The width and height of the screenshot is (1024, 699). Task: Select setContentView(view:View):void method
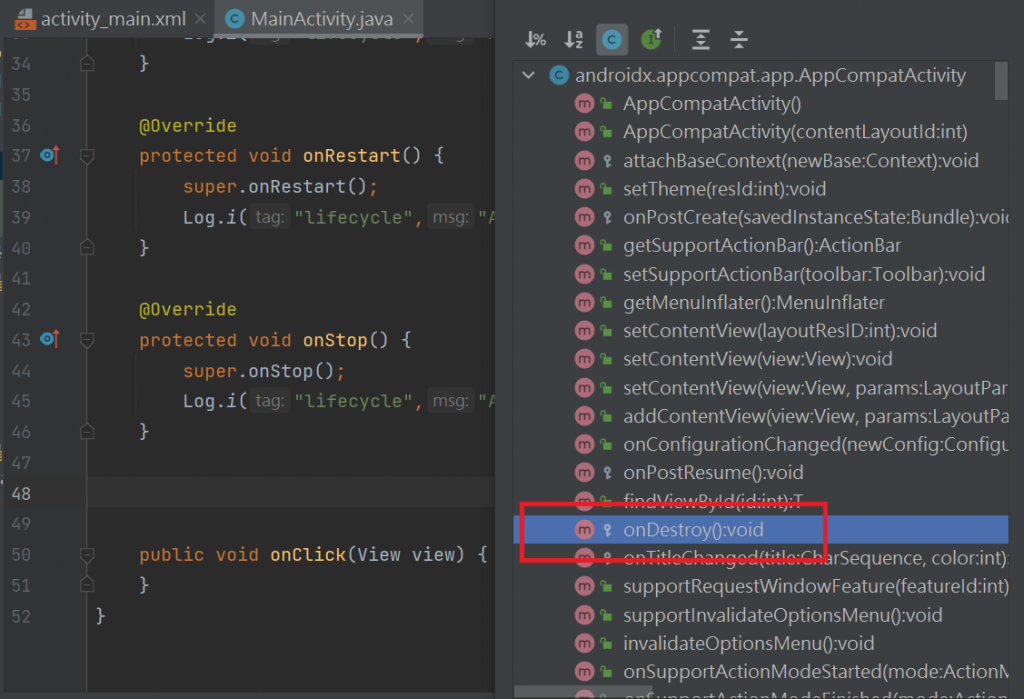click(758, 359)
